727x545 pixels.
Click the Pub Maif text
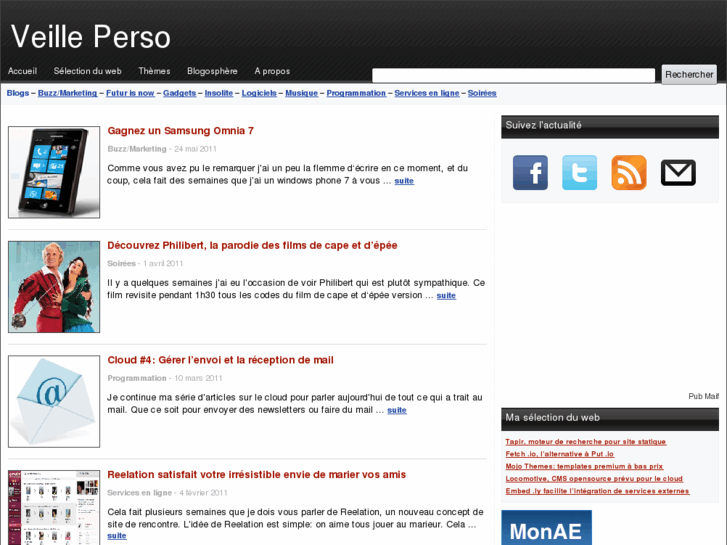point(703,396)
